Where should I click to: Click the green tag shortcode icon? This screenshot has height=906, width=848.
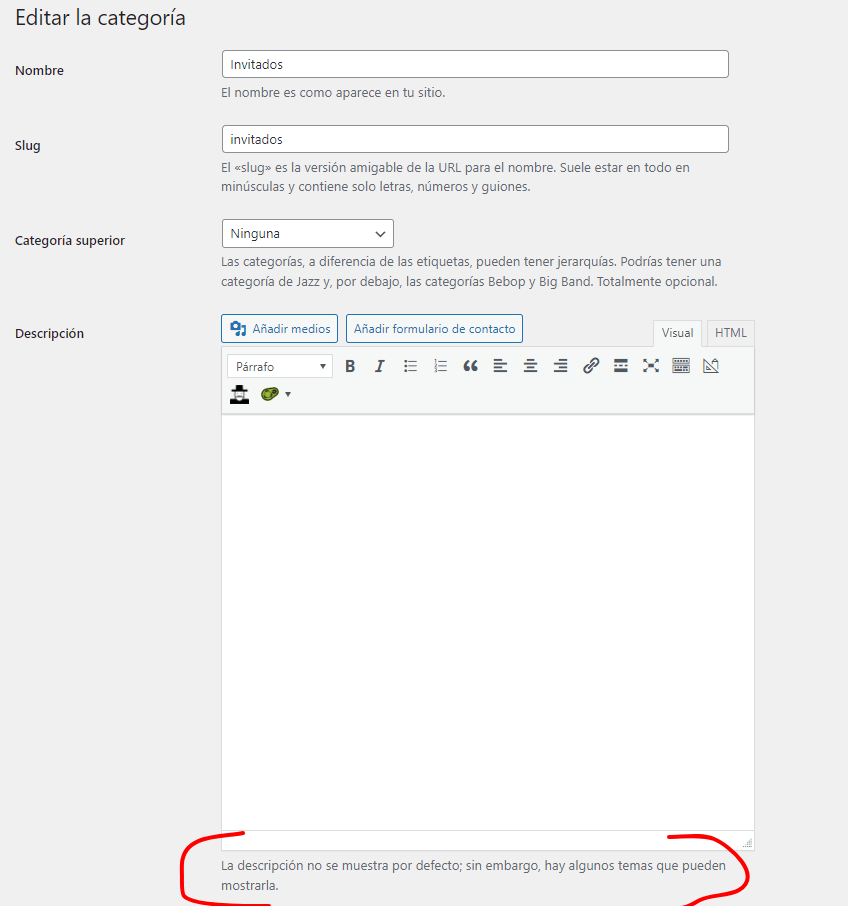[269, 394]
